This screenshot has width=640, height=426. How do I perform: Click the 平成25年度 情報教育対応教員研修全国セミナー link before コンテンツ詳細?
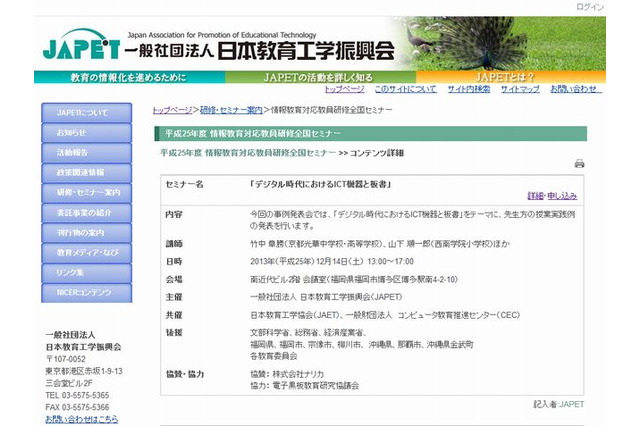point(248,153)
